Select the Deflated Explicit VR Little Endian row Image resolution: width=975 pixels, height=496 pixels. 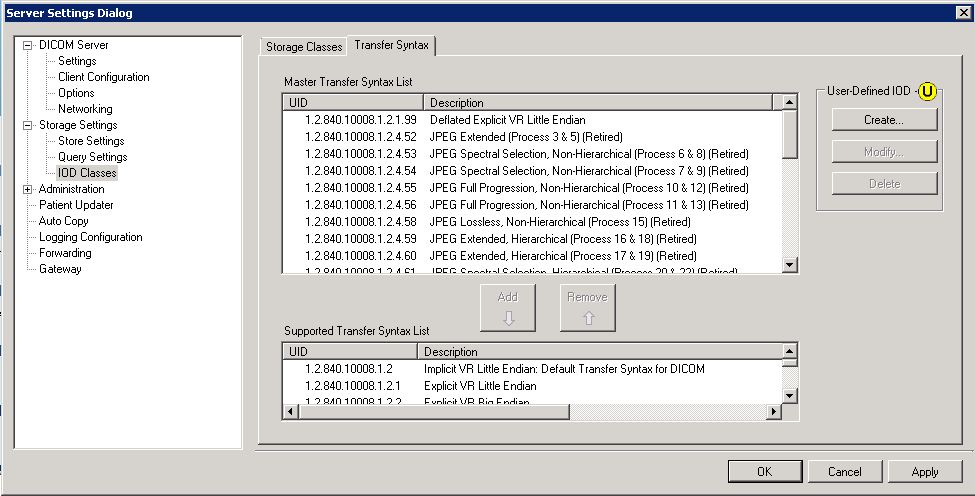[x=507, y=120]
